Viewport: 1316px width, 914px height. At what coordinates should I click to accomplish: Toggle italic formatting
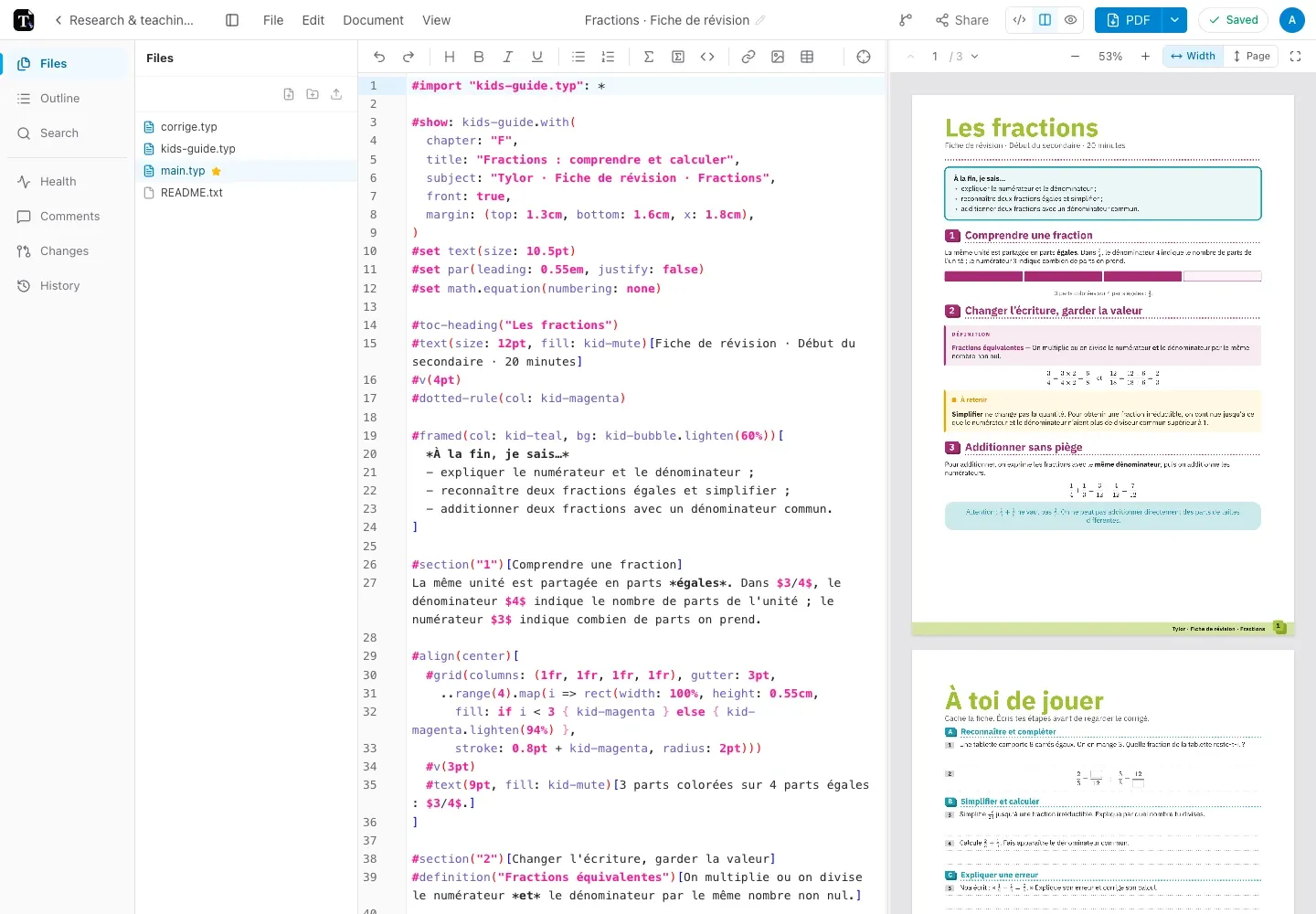click(508, 57)
